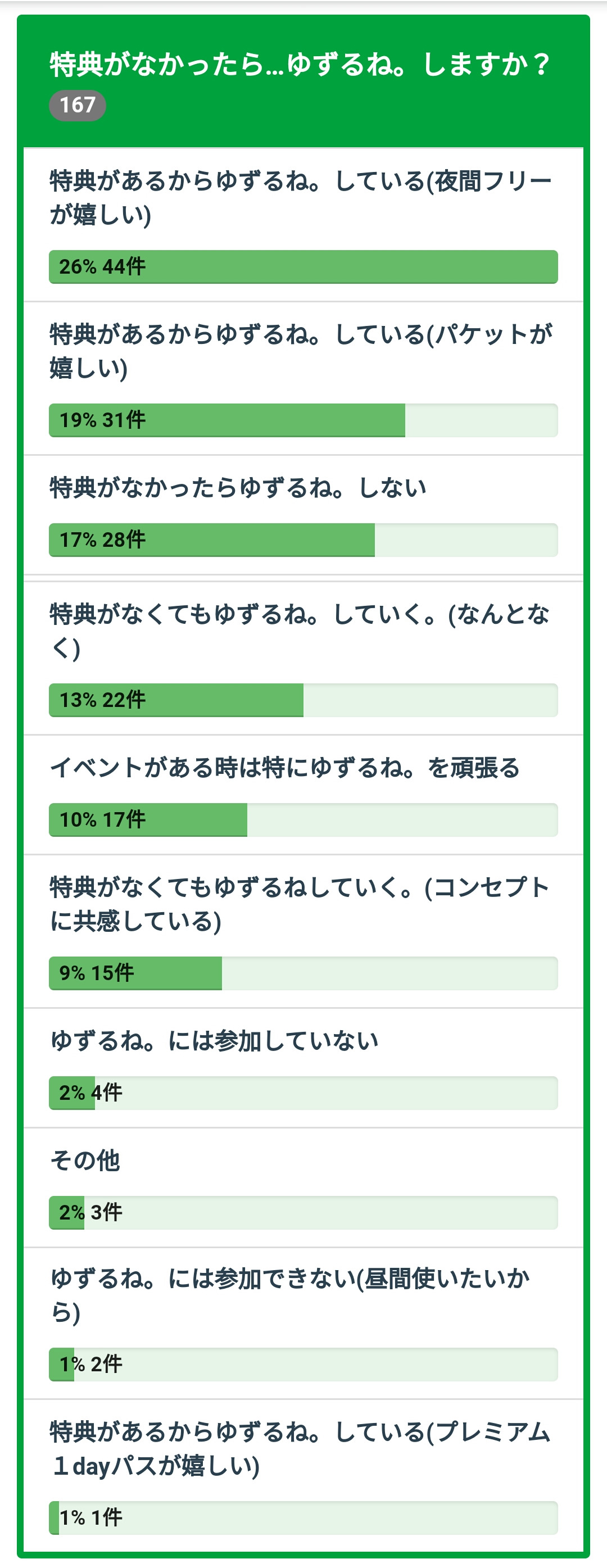The width and height of the screenshot is (607, 1568).
Task: Select the その他 option
Action: (x=85, y=1161)
